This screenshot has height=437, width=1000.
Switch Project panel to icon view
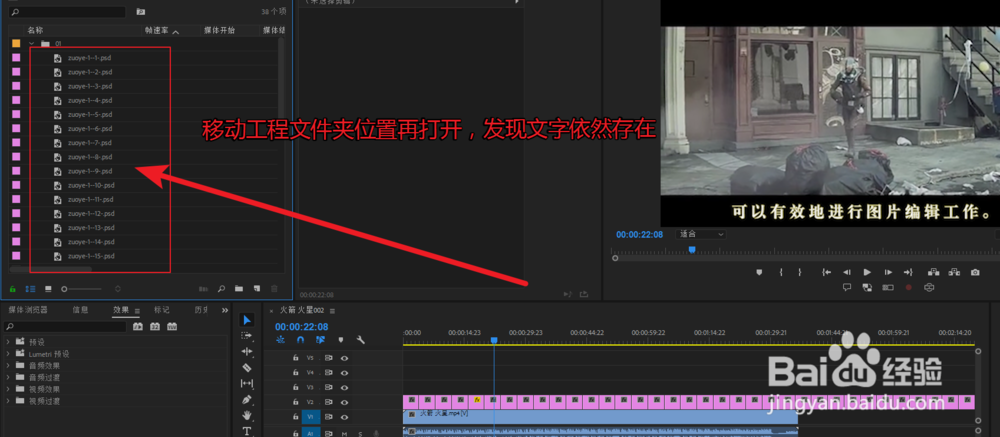48,289
